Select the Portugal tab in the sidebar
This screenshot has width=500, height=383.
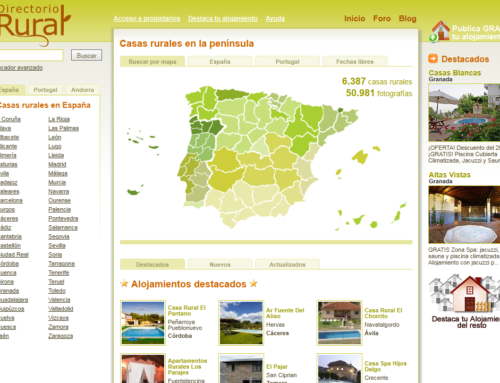tap(45, 90)
